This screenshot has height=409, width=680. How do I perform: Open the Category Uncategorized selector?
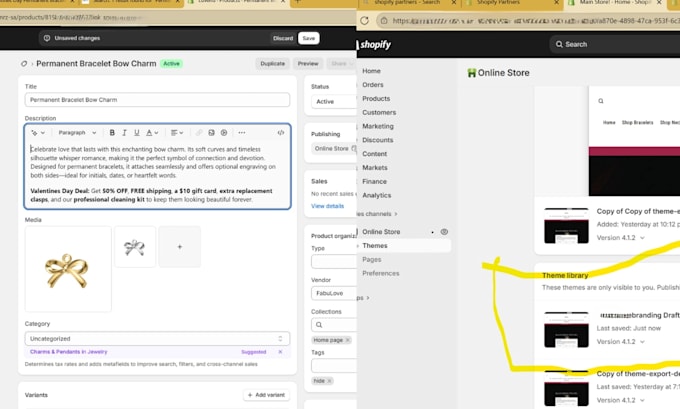pos(157,339)
